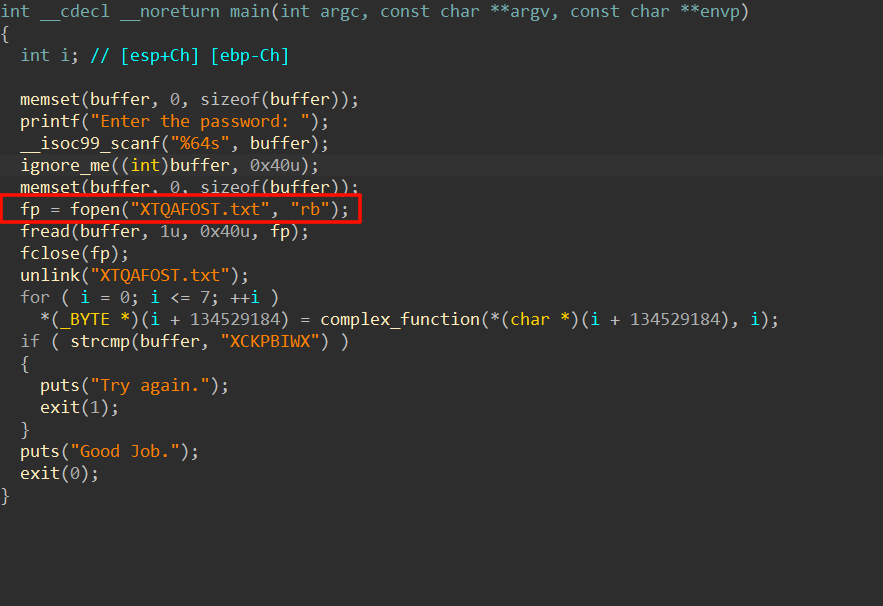Select the fread(buffer, 1u, 0x40u, fp) line
This screenshot has height=606, width=883.
point(164,231)
